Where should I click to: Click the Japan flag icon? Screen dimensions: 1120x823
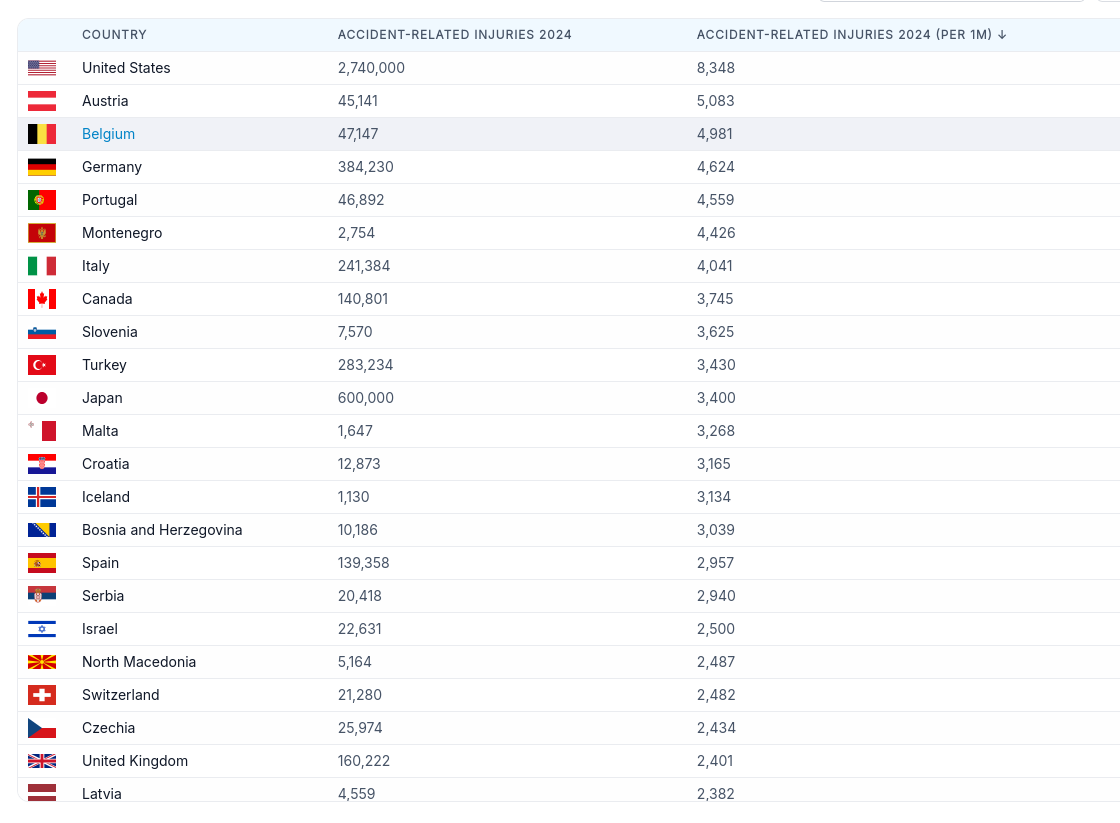pyautogui.click(x=41, y=398)
